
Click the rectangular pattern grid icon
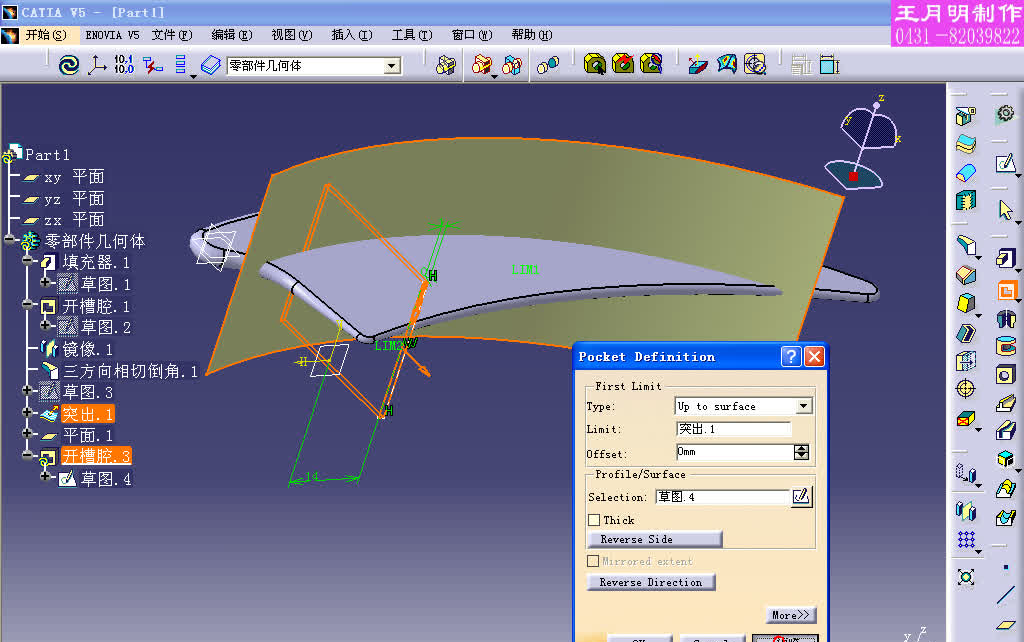966,539
